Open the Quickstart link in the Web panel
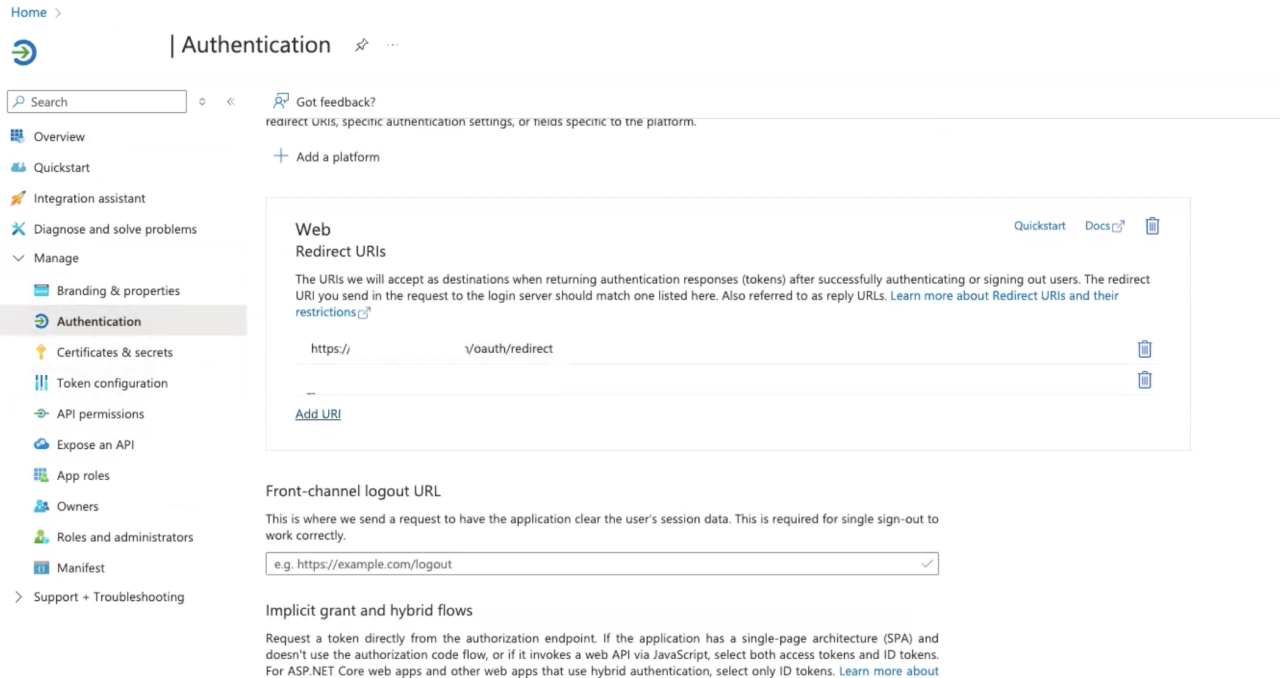 [x=1039, y=225]
